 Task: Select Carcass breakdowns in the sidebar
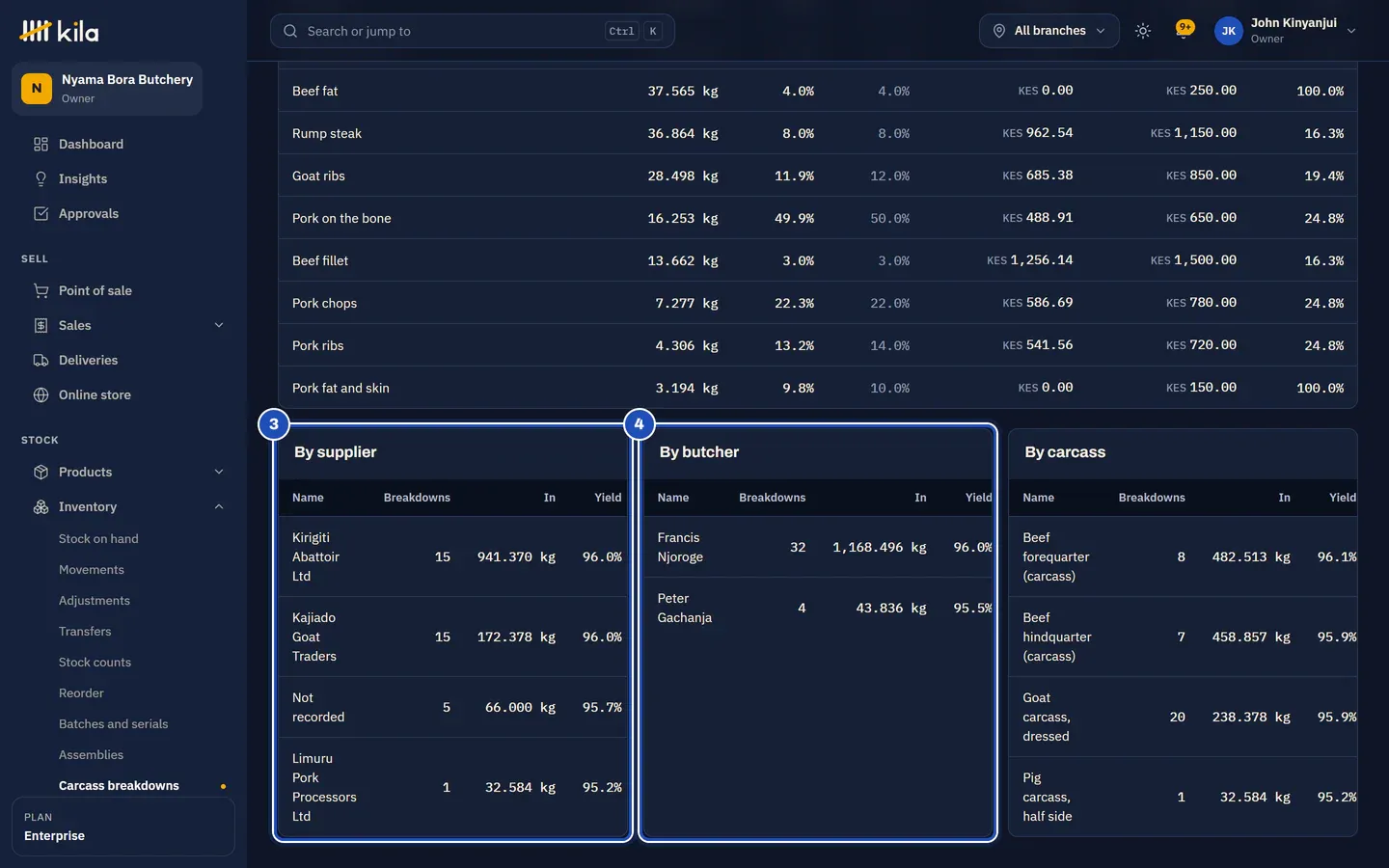click(119, 786)
